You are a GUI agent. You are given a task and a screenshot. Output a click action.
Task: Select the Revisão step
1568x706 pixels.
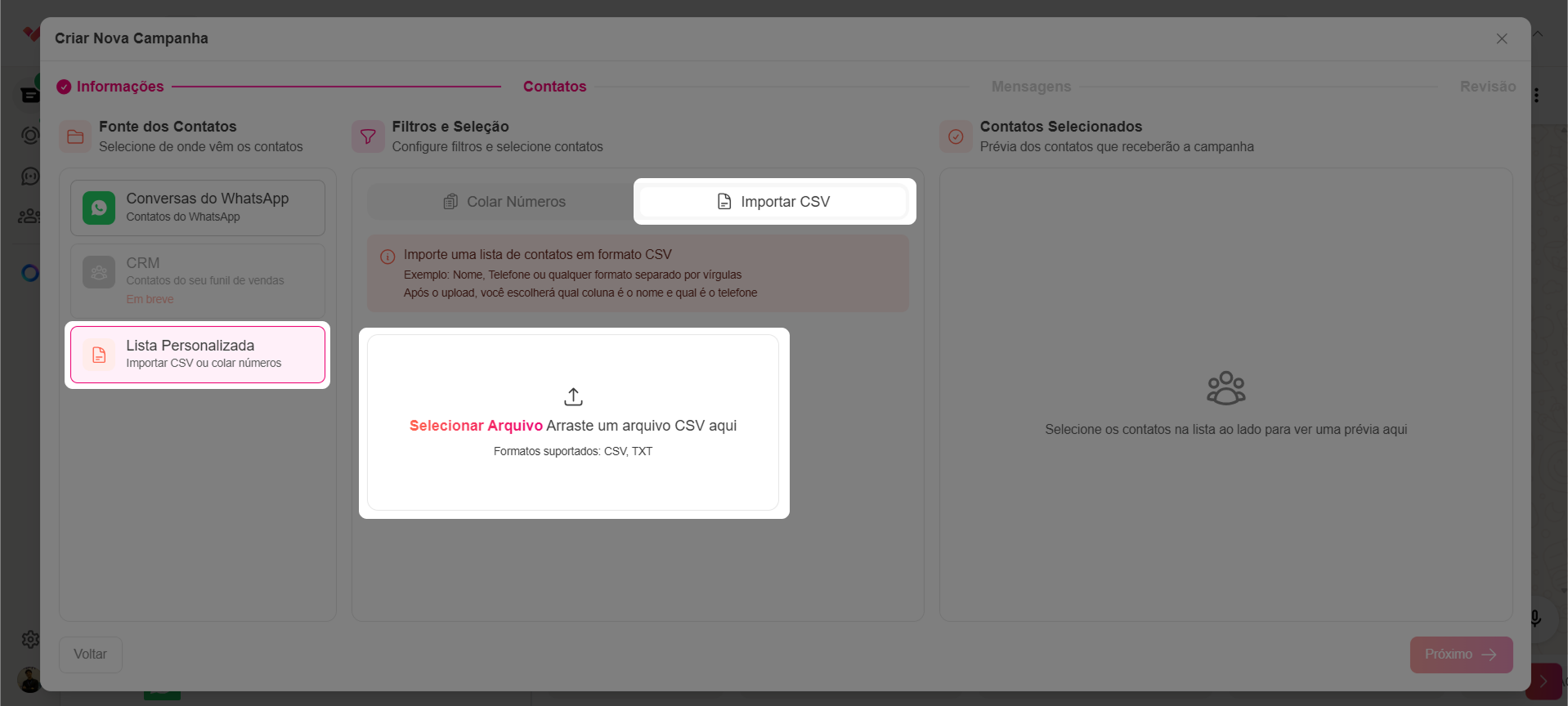[1488, 87]
